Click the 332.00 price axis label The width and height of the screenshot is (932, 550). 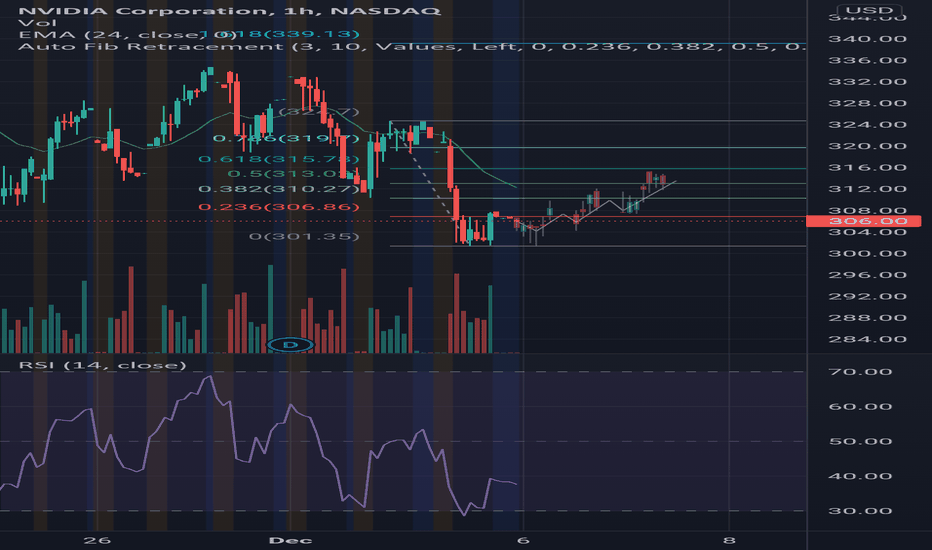point(867,81)
